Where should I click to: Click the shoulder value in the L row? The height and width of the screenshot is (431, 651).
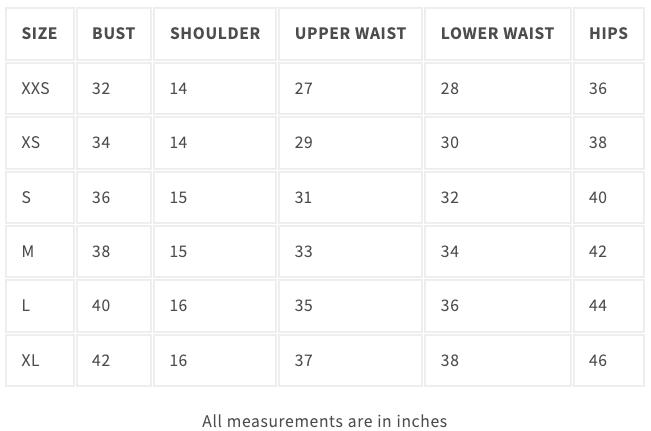(178, 305)
